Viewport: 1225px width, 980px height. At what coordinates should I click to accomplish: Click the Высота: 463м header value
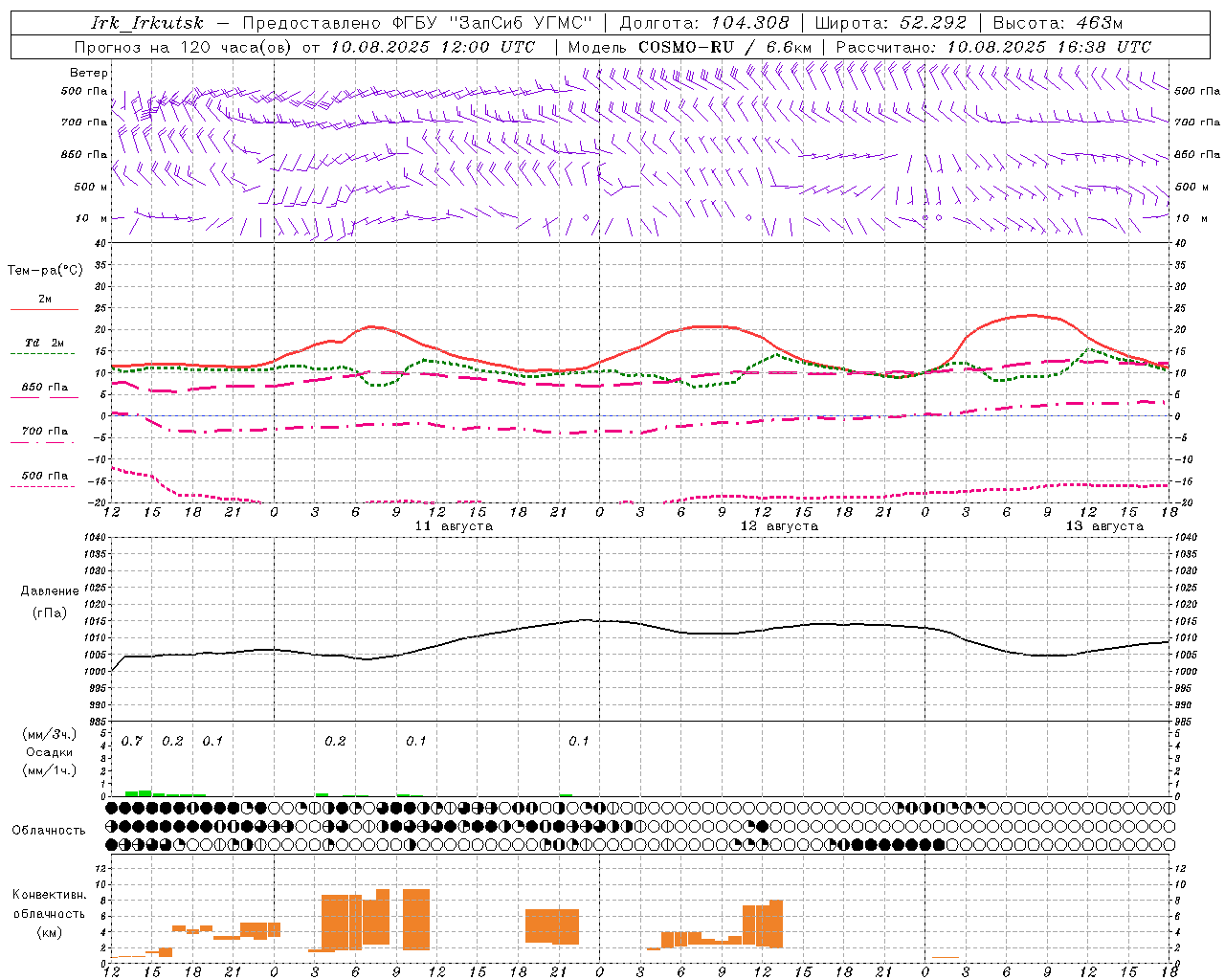pos(1058,23)
